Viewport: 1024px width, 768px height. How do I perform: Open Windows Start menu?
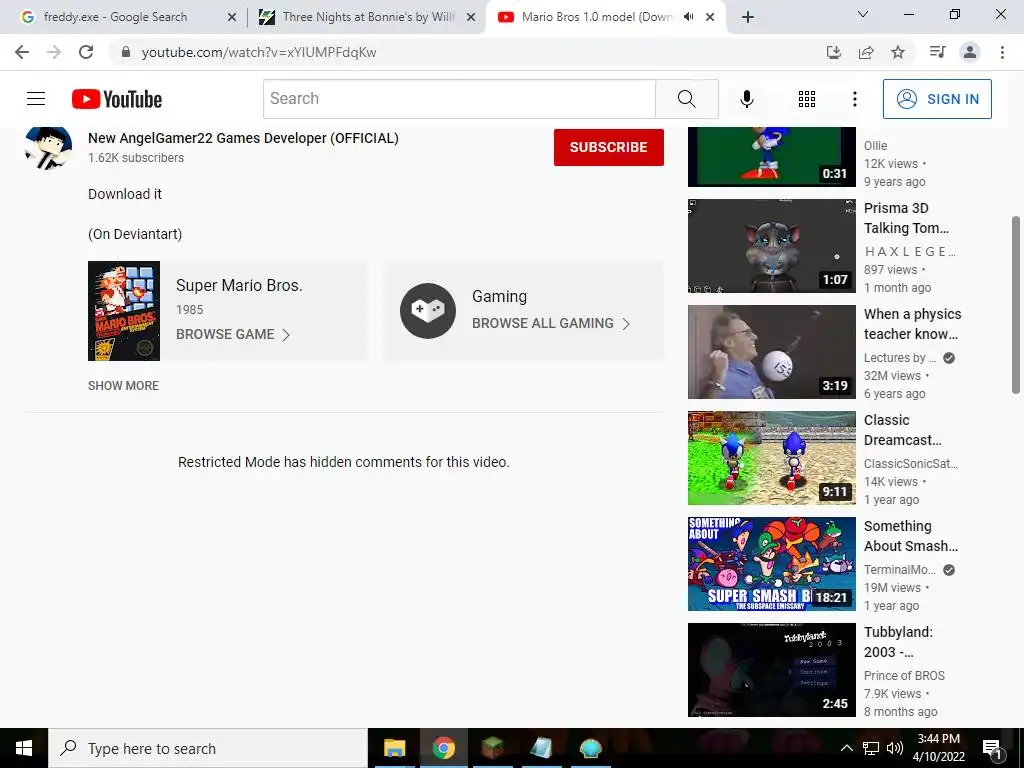click(24, 748)
